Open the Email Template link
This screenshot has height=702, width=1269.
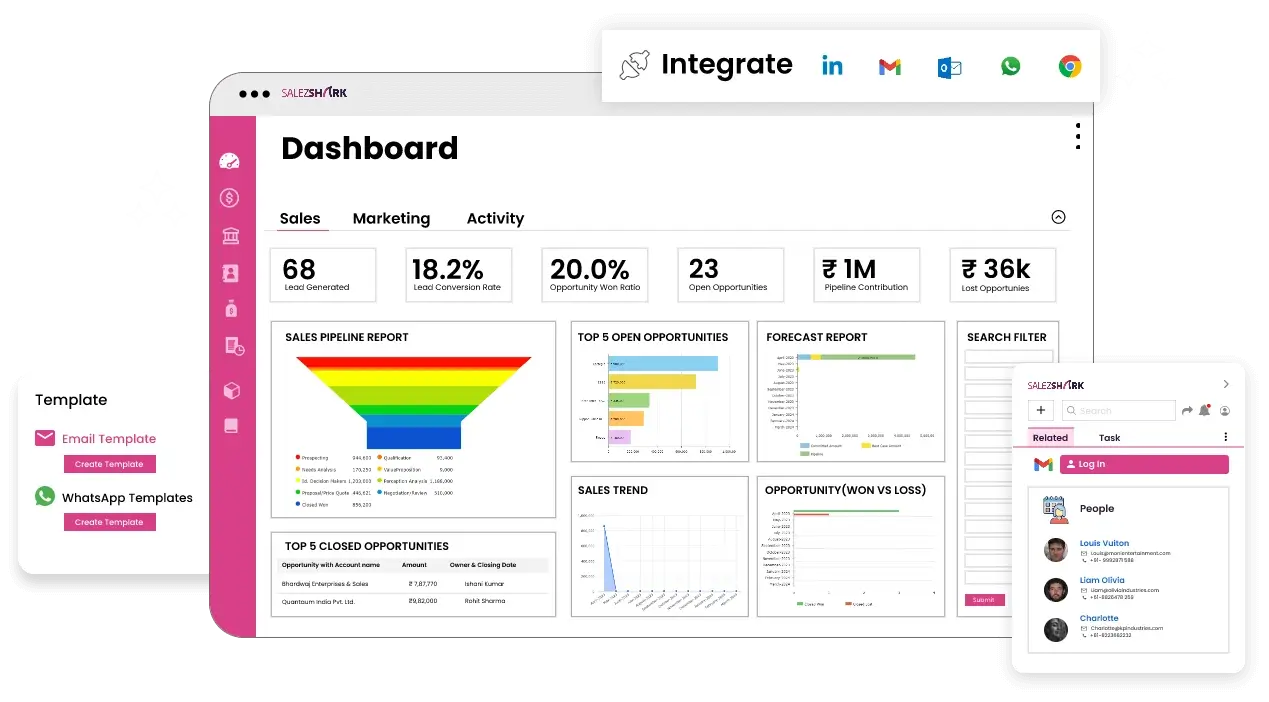[x=109, y=438]
